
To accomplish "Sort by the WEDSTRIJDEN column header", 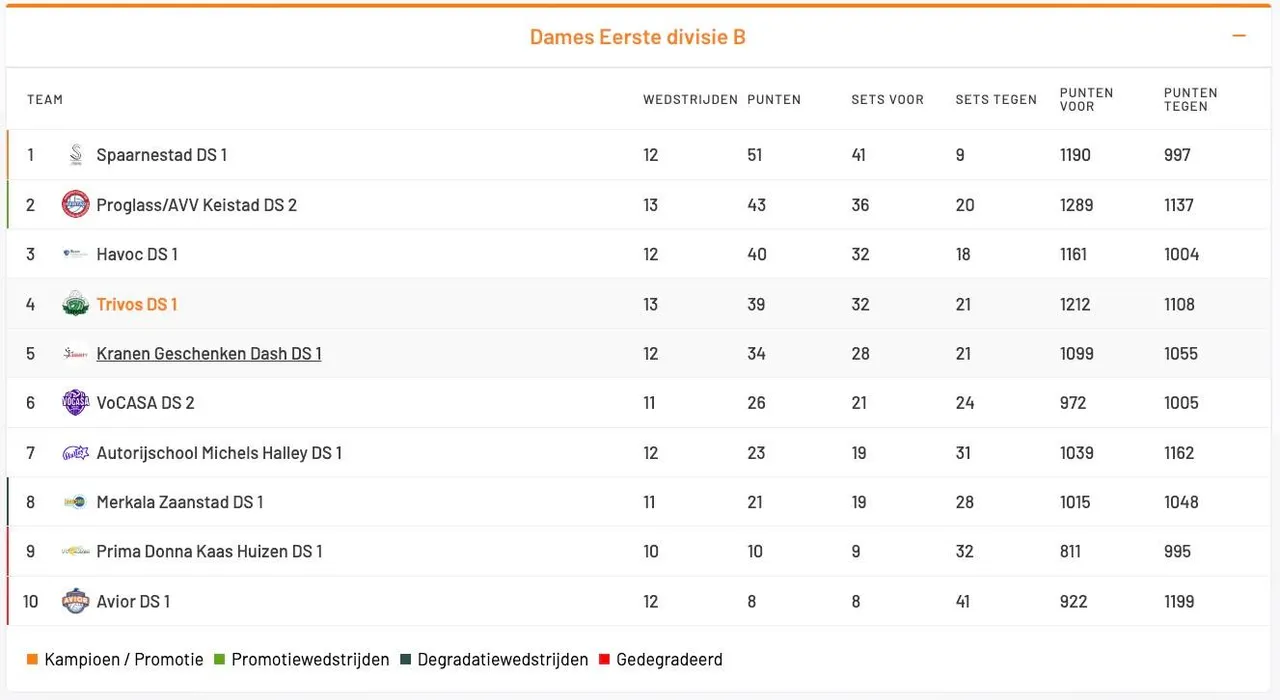I will tap(690, 99).
